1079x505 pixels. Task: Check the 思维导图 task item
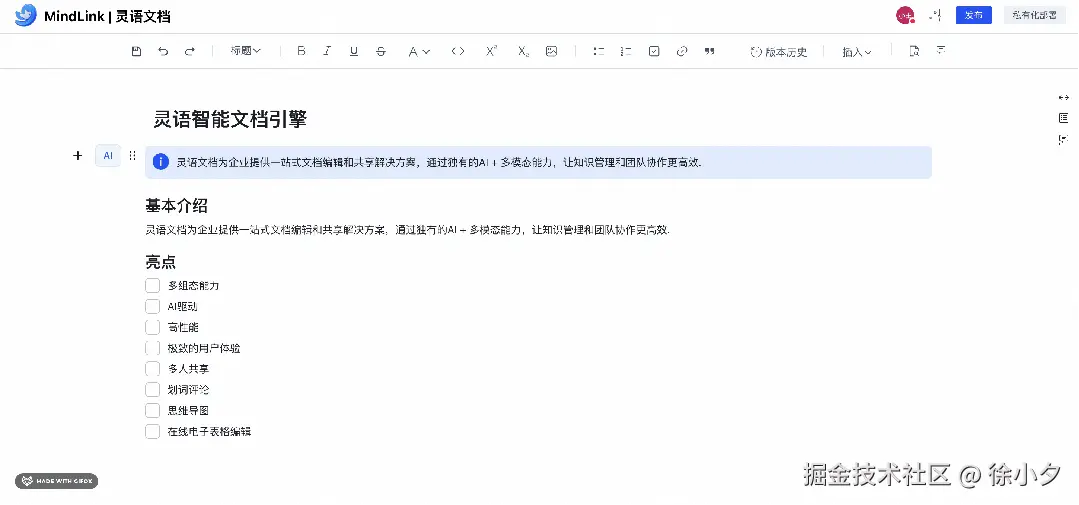point(153,410)
